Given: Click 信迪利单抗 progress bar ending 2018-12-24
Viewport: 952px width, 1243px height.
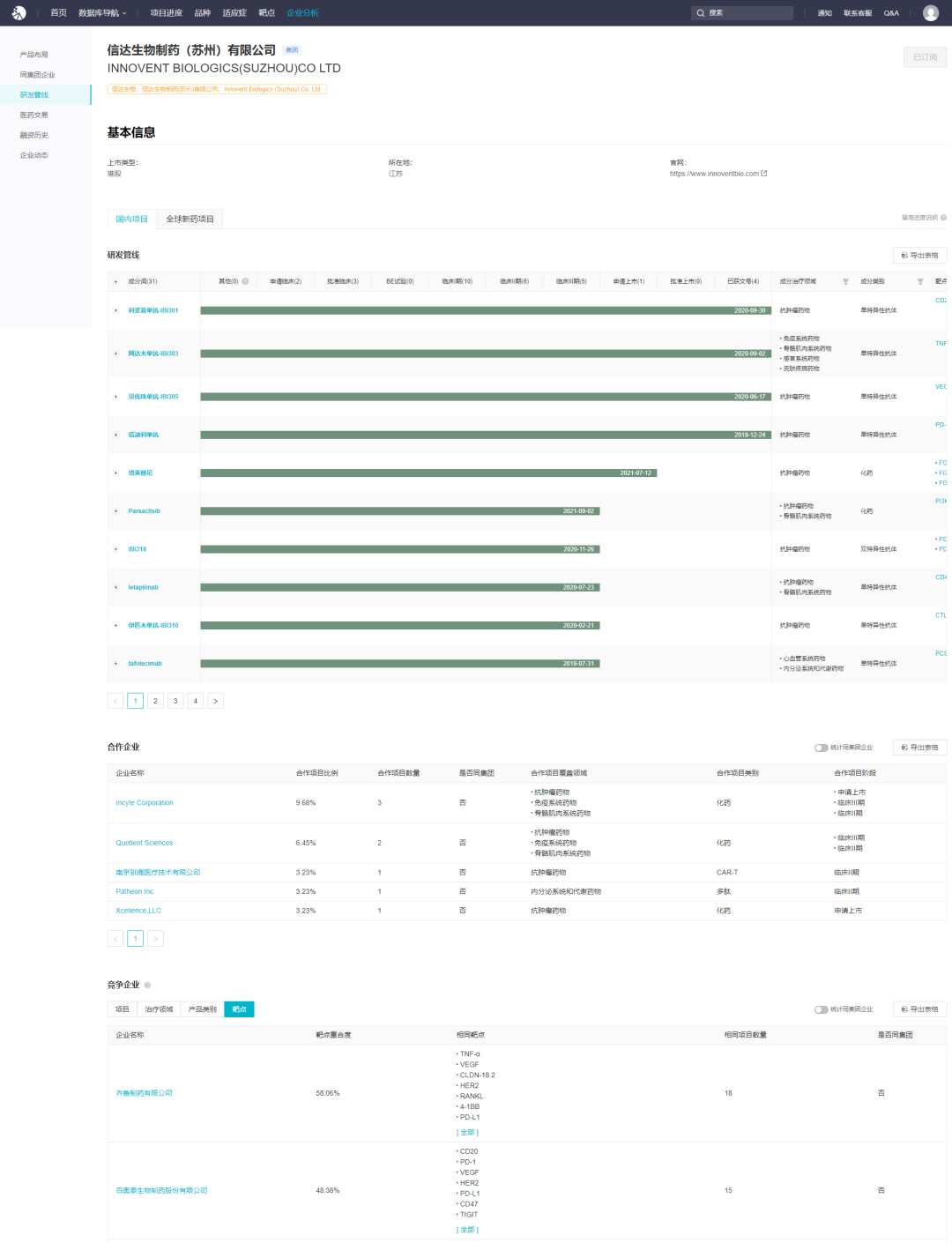Looking at the screenshot, I should pyautogui.click(x=486, y=435).
